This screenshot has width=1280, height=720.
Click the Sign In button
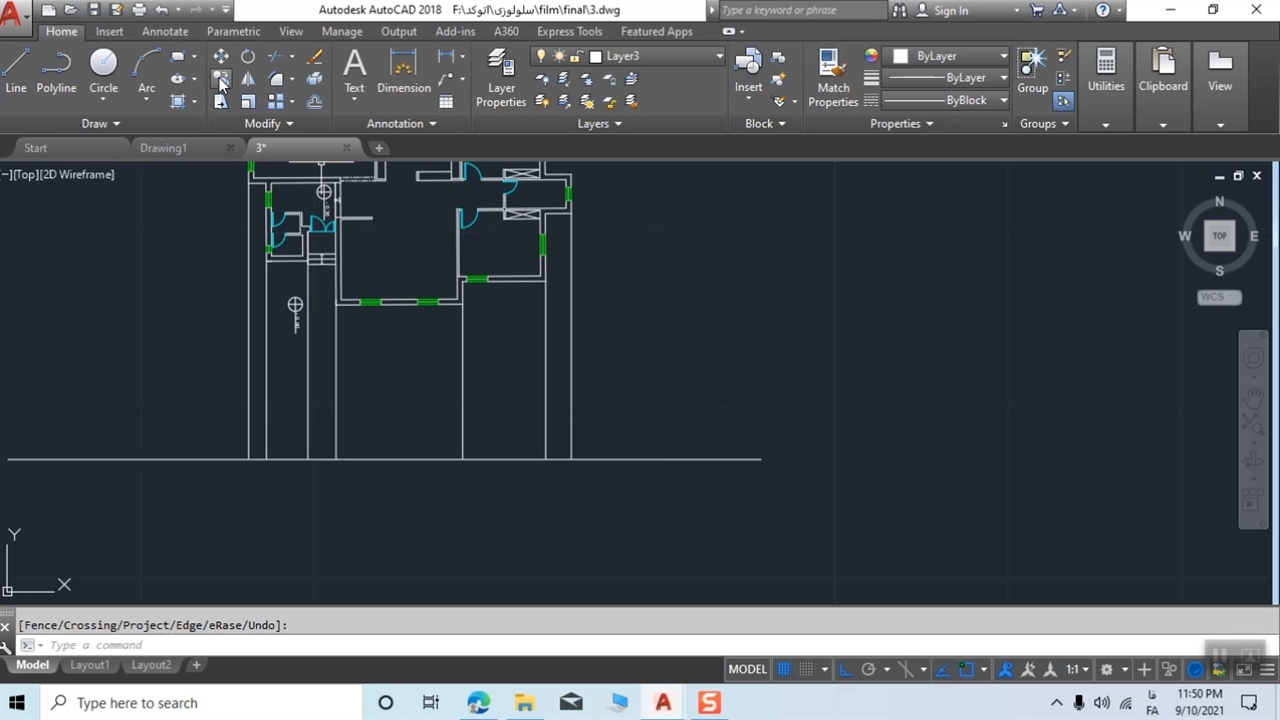coord(950,10)
